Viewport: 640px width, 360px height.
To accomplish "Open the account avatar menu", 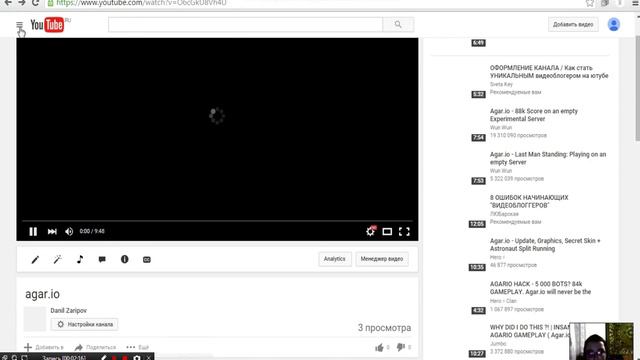I will (613, 24).
